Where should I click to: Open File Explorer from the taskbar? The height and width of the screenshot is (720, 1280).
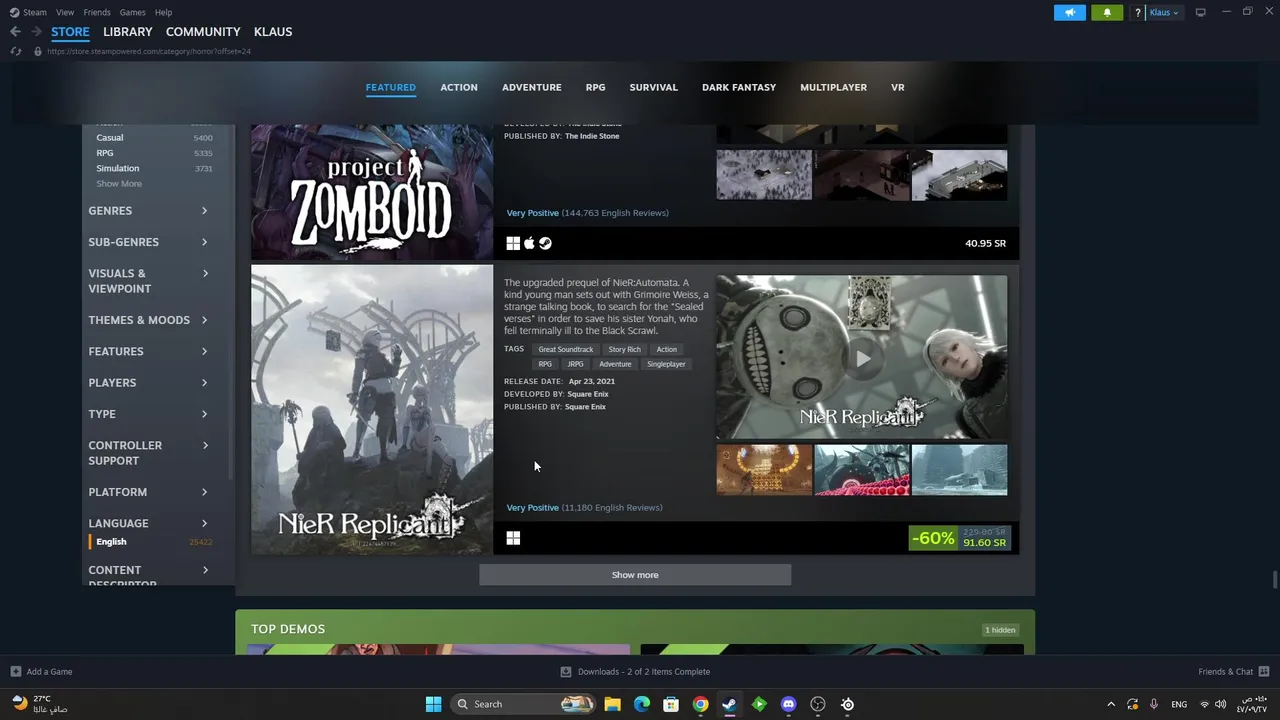pyautogui.click(x=612, y=704)
